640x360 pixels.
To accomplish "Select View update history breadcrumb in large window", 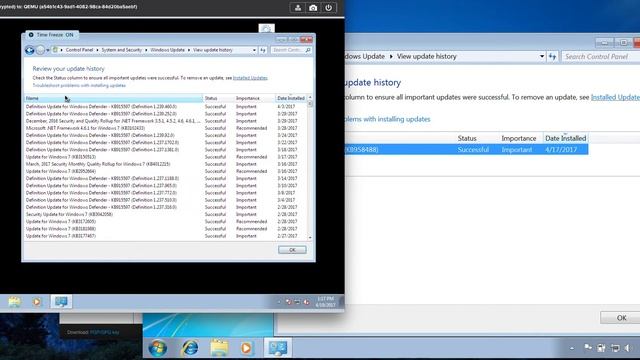I will (x=427, y=56).
